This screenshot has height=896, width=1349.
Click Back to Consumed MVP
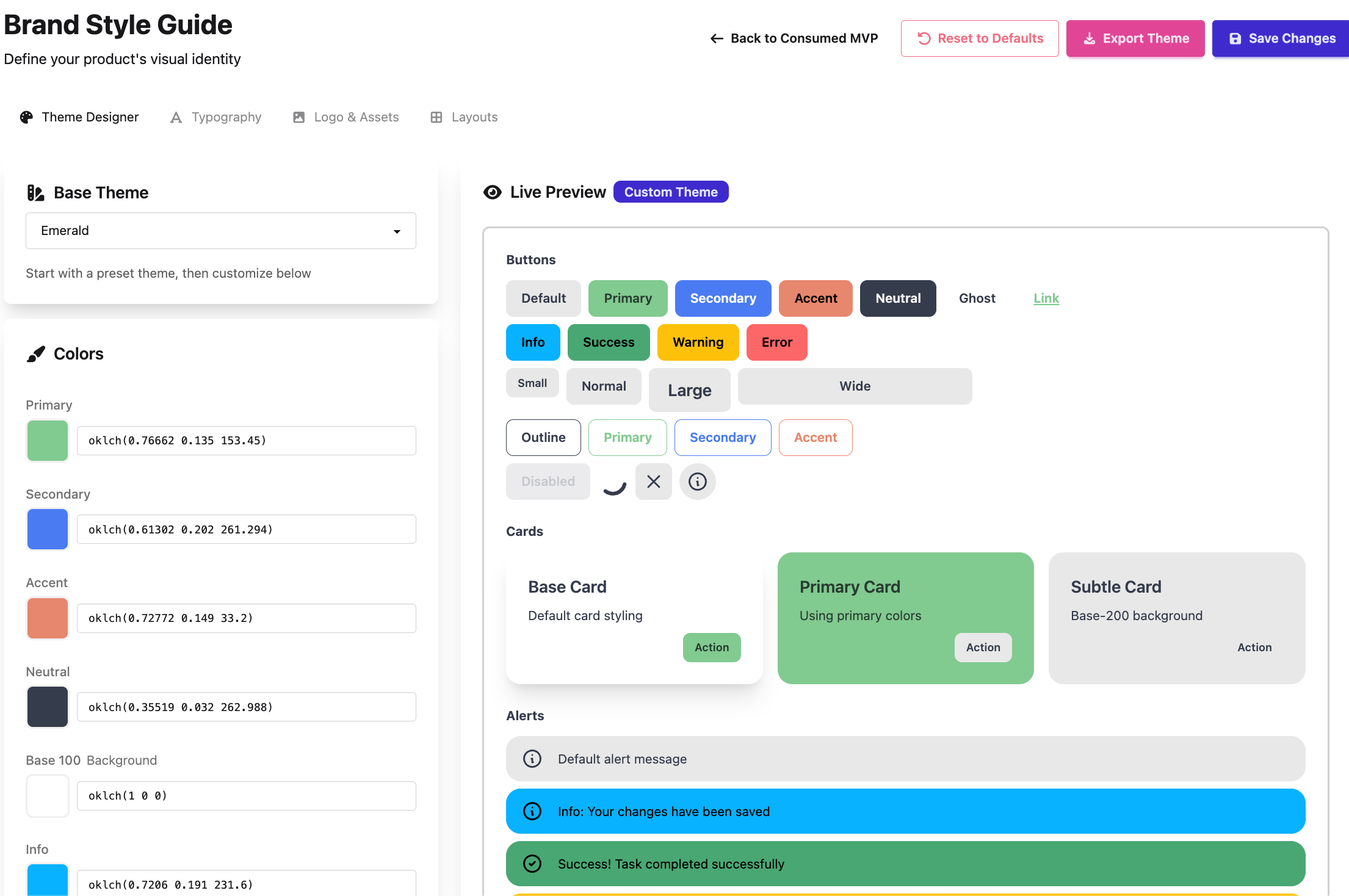tap(794, 38)
